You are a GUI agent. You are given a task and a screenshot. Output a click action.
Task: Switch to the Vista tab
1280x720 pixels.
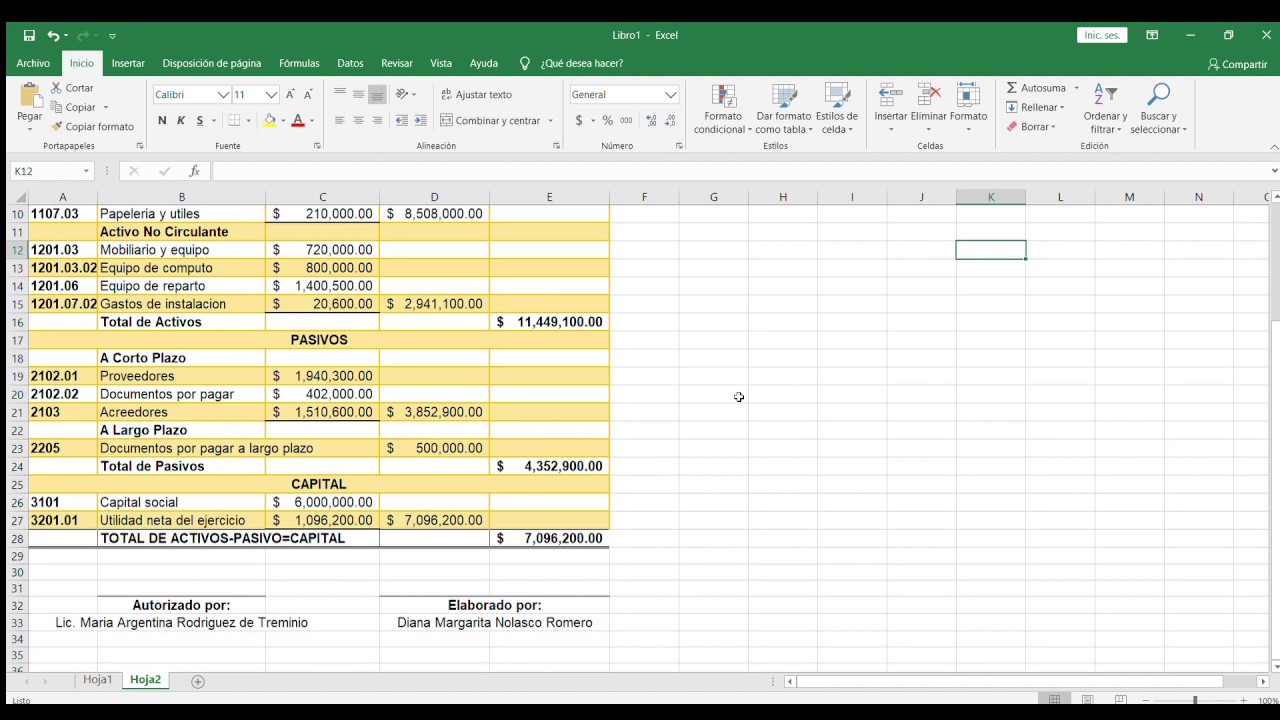[441, 63]
